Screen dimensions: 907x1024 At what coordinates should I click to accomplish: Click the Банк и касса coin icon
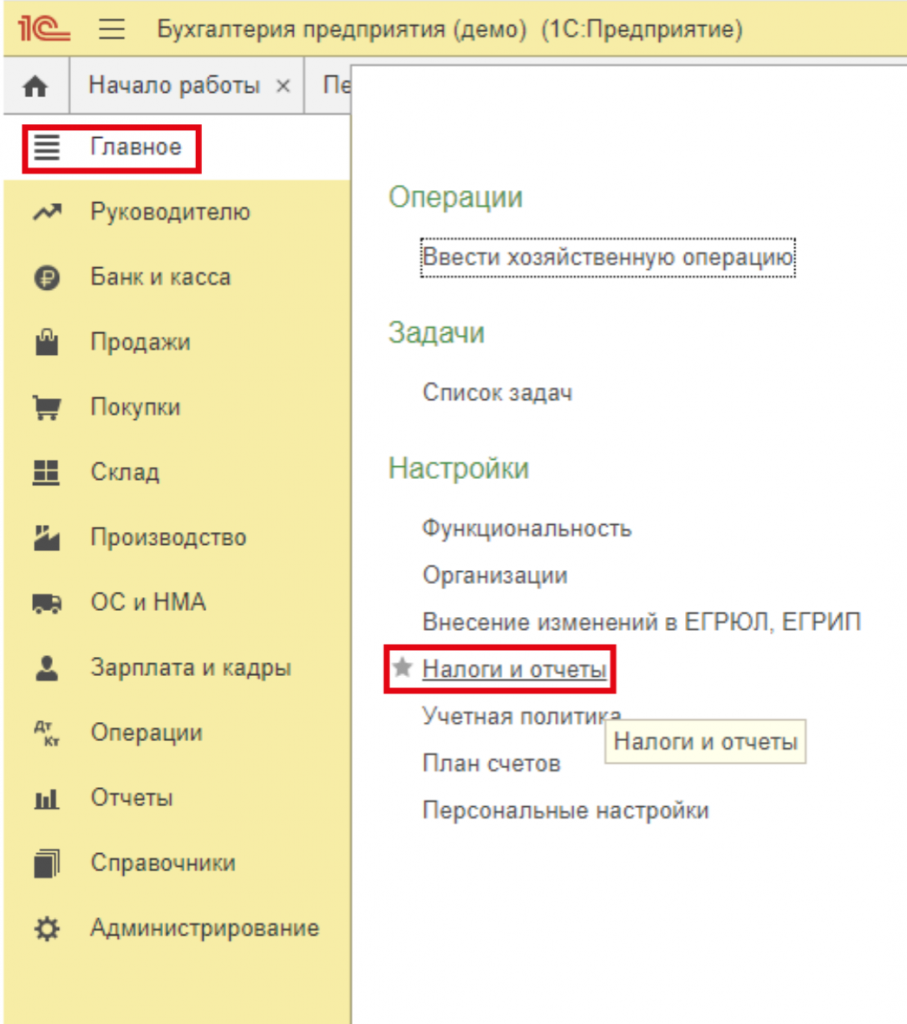(x=47, y=278)
